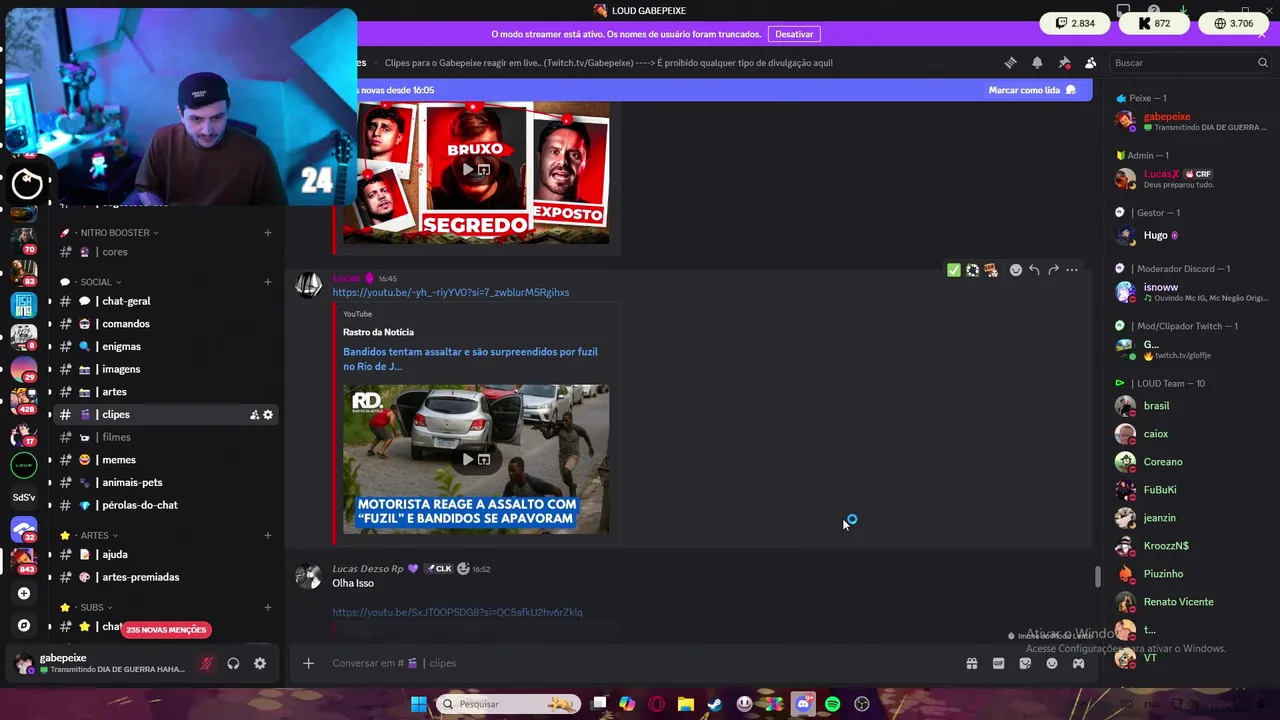Open the animais-pets channel
This screenshot has width=1280, height=720.
coord(166,483)
